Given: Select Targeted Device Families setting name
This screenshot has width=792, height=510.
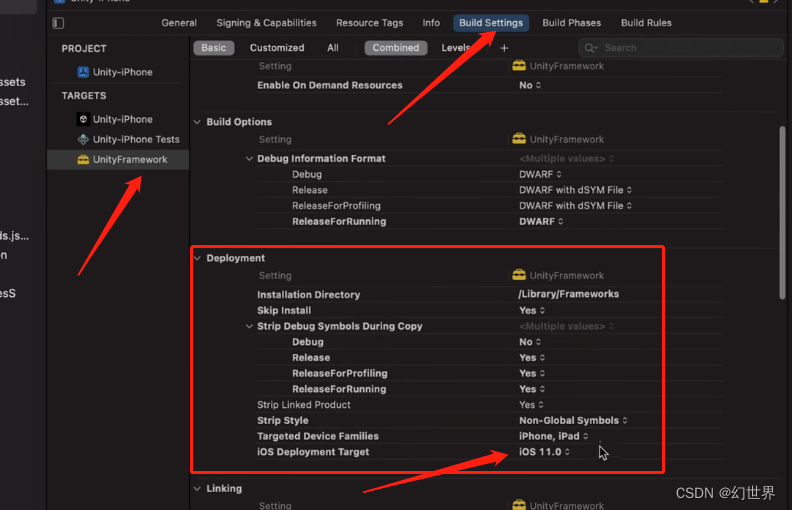Looking at the screenshot, I should click(318, 436).
